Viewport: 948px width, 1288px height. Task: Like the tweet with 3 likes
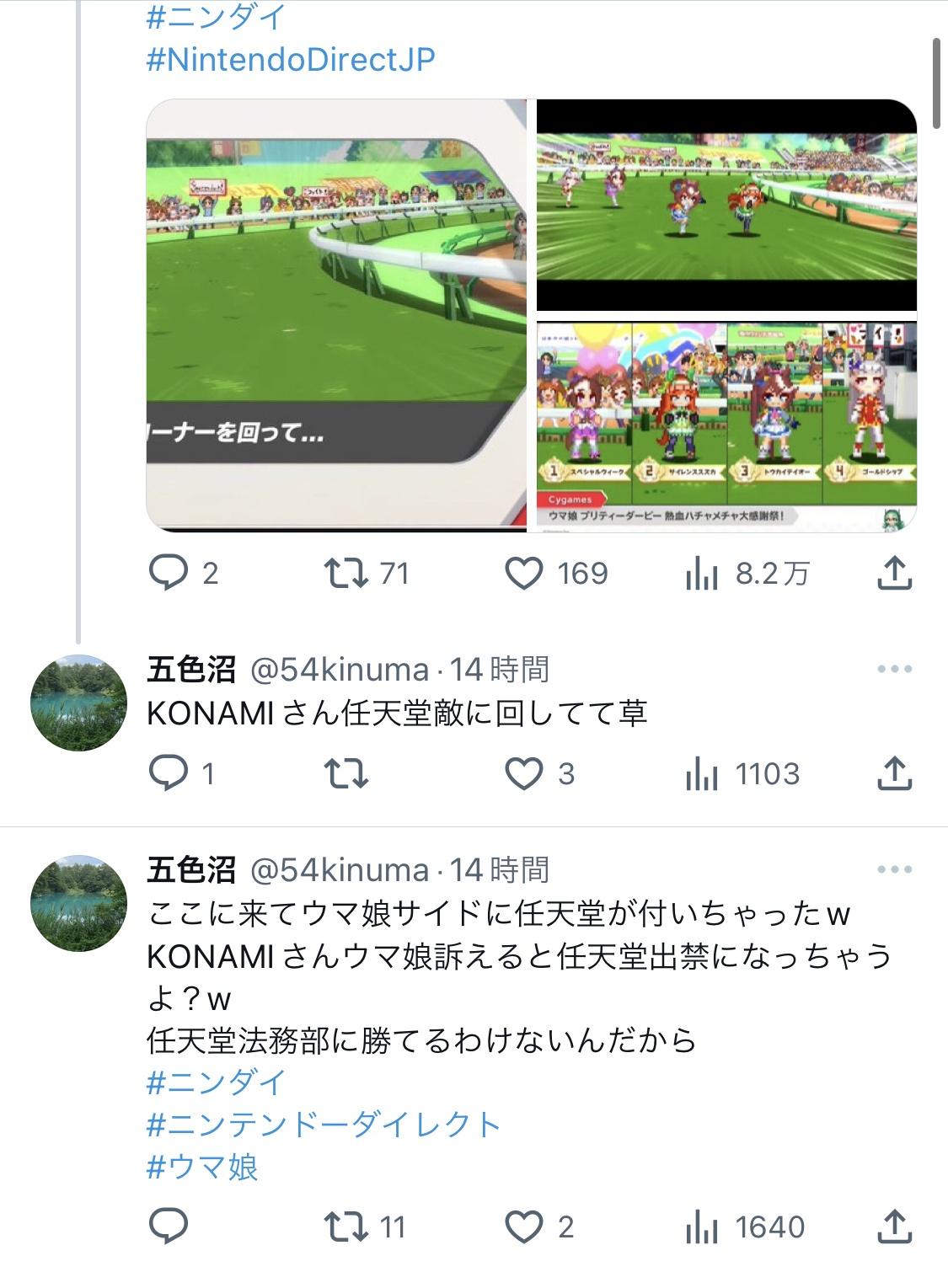click(x=523, y=773)
